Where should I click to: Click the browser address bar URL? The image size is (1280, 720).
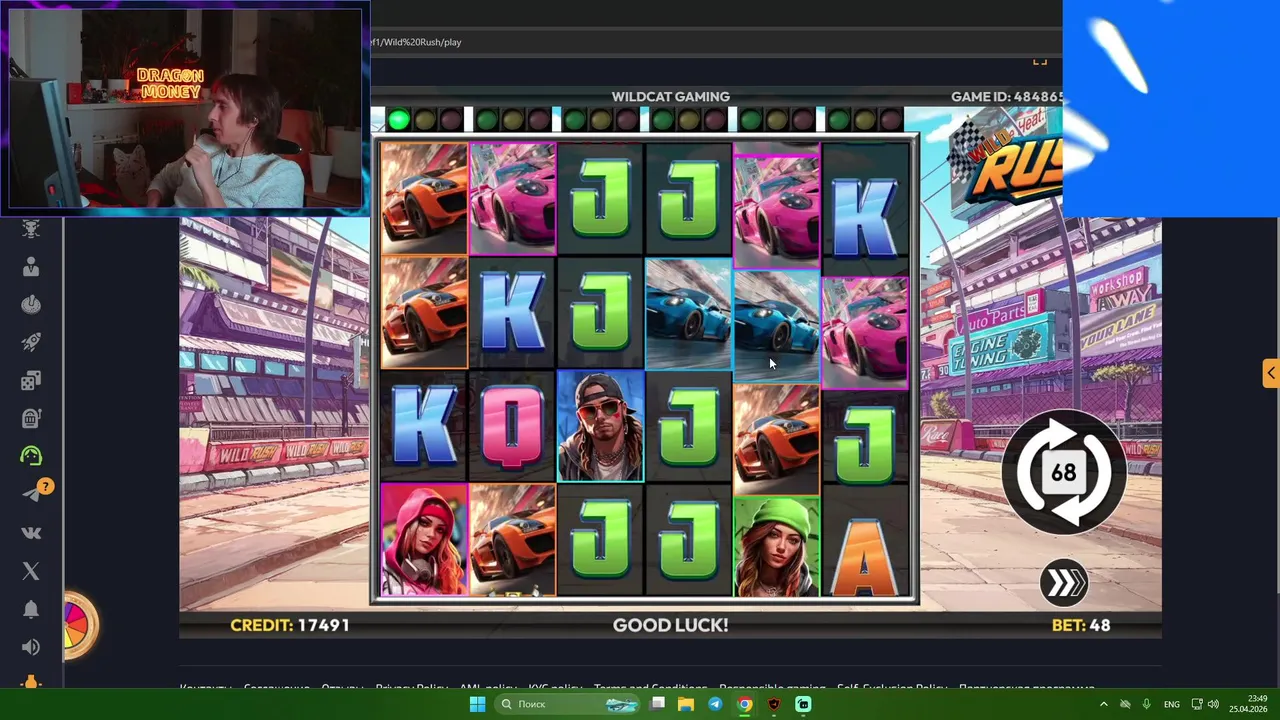tap(415, 42)
